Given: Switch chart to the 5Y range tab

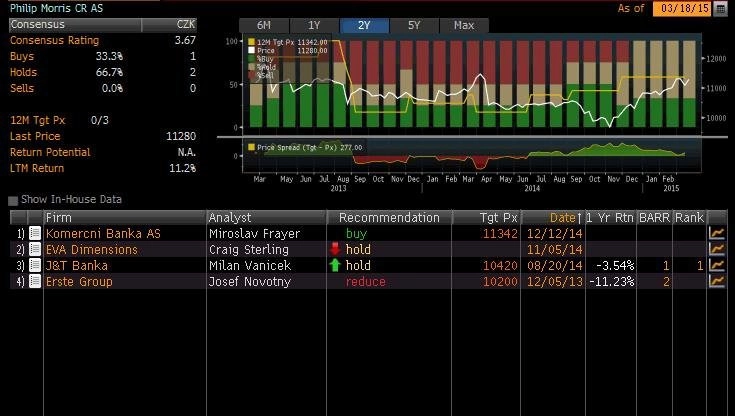Looking at the screenshot, I should tap(414, 25).
